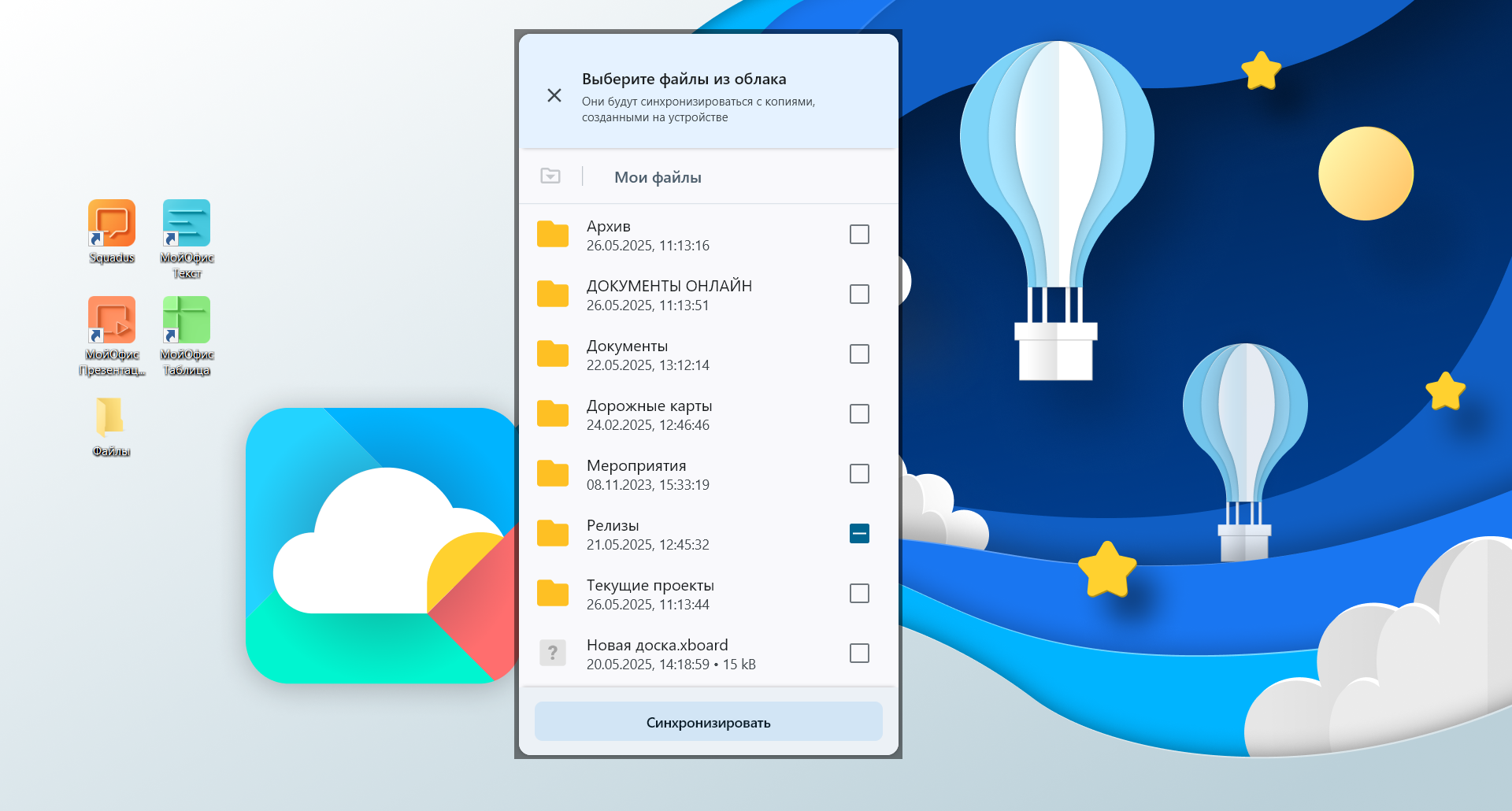Viewport: 1512px width, 811px height.
Task: Open the МойОфис Таблица desktop shortcut
Action: [187, 336]
